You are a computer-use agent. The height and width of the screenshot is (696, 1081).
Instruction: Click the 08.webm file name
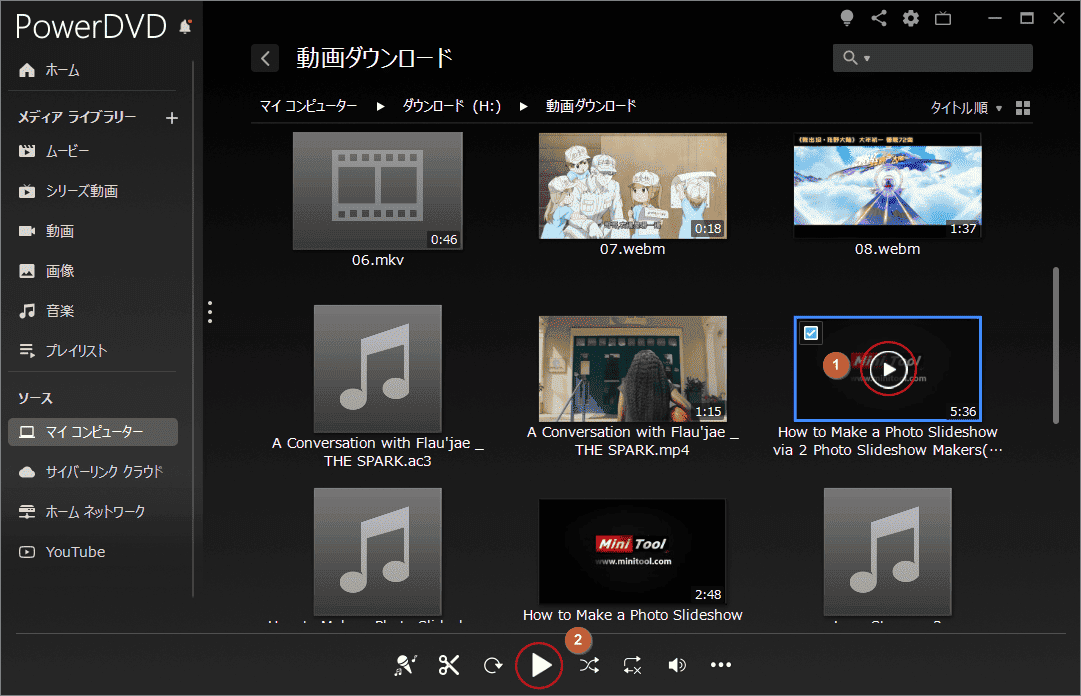(x=887, y=249)
